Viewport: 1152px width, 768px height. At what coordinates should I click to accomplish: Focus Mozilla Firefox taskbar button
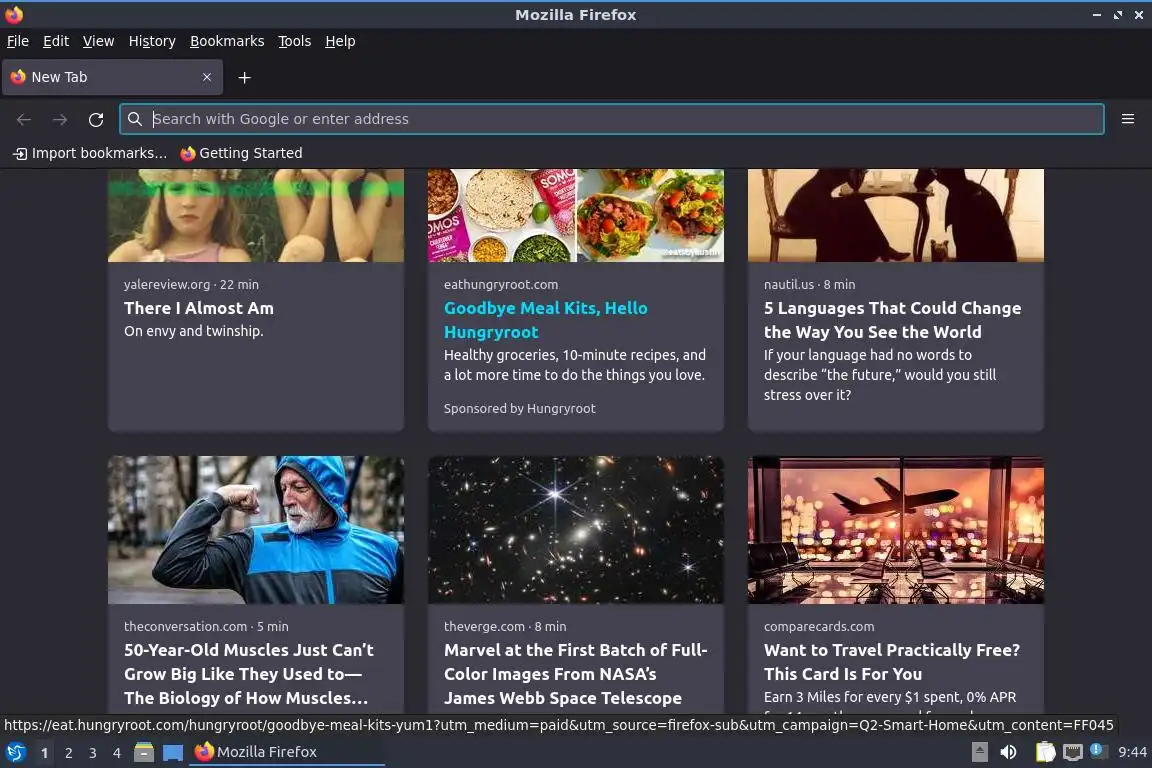[x=287, y=753]
